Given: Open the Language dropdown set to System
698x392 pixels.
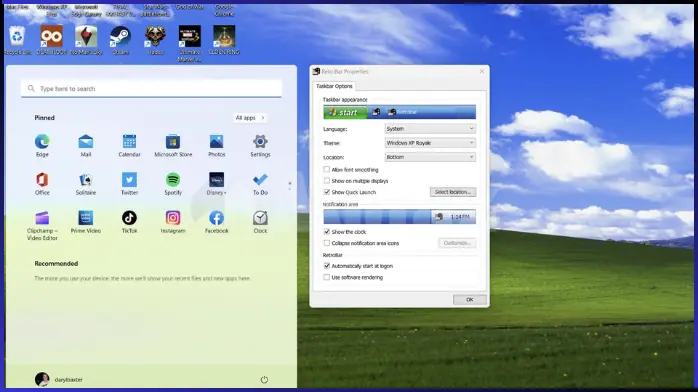Looking at the screenshot, I should [430, 129].
